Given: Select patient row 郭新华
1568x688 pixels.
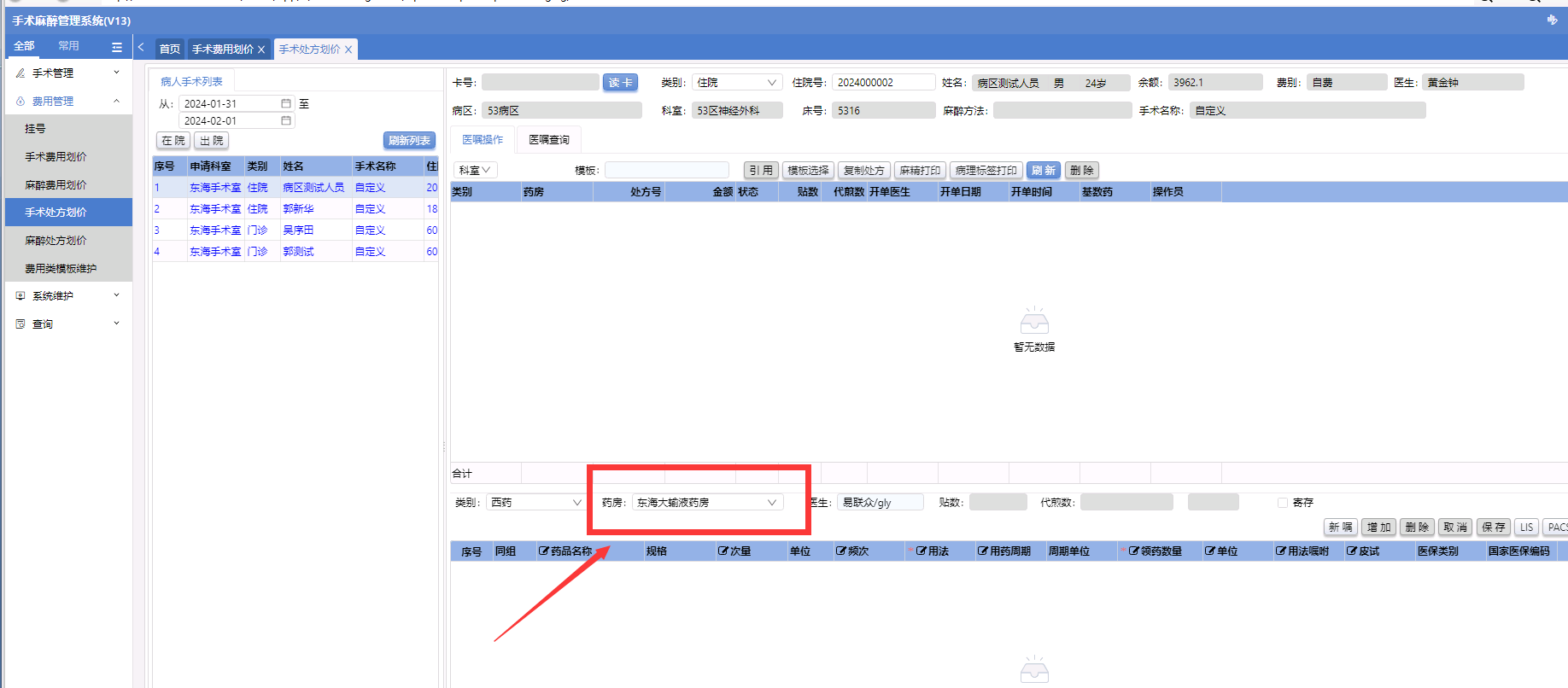Looking at the screenshot, I should 295,209.
